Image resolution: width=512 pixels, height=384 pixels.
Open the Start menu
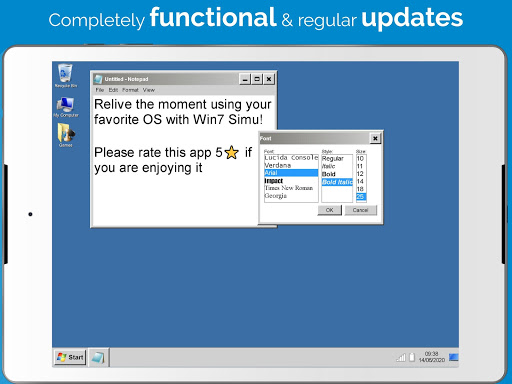(70, 357)
